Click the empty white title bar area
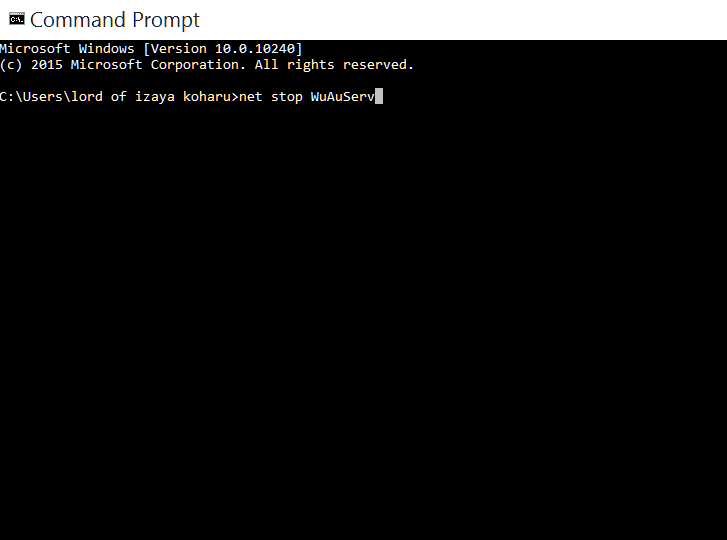727x540 pixels. [x=464, y=20]
